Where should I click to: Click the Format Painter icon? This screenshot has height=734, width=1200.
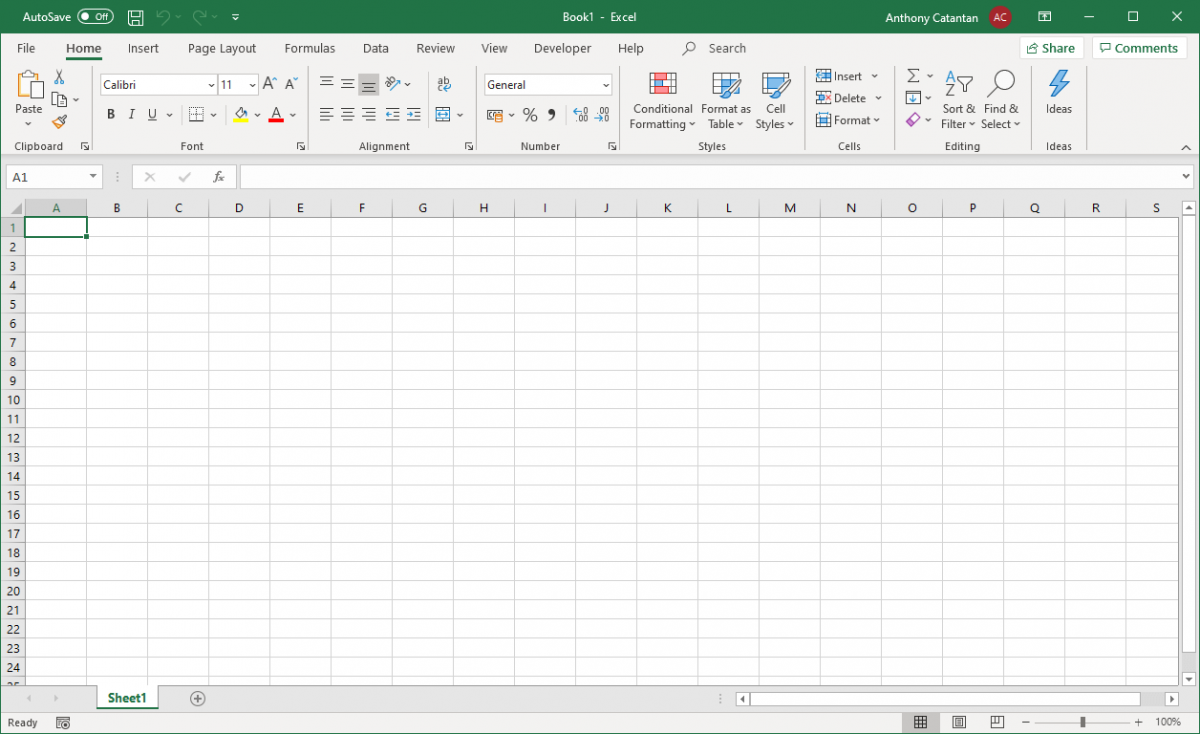pyautogui.click(x=59, y=121)
